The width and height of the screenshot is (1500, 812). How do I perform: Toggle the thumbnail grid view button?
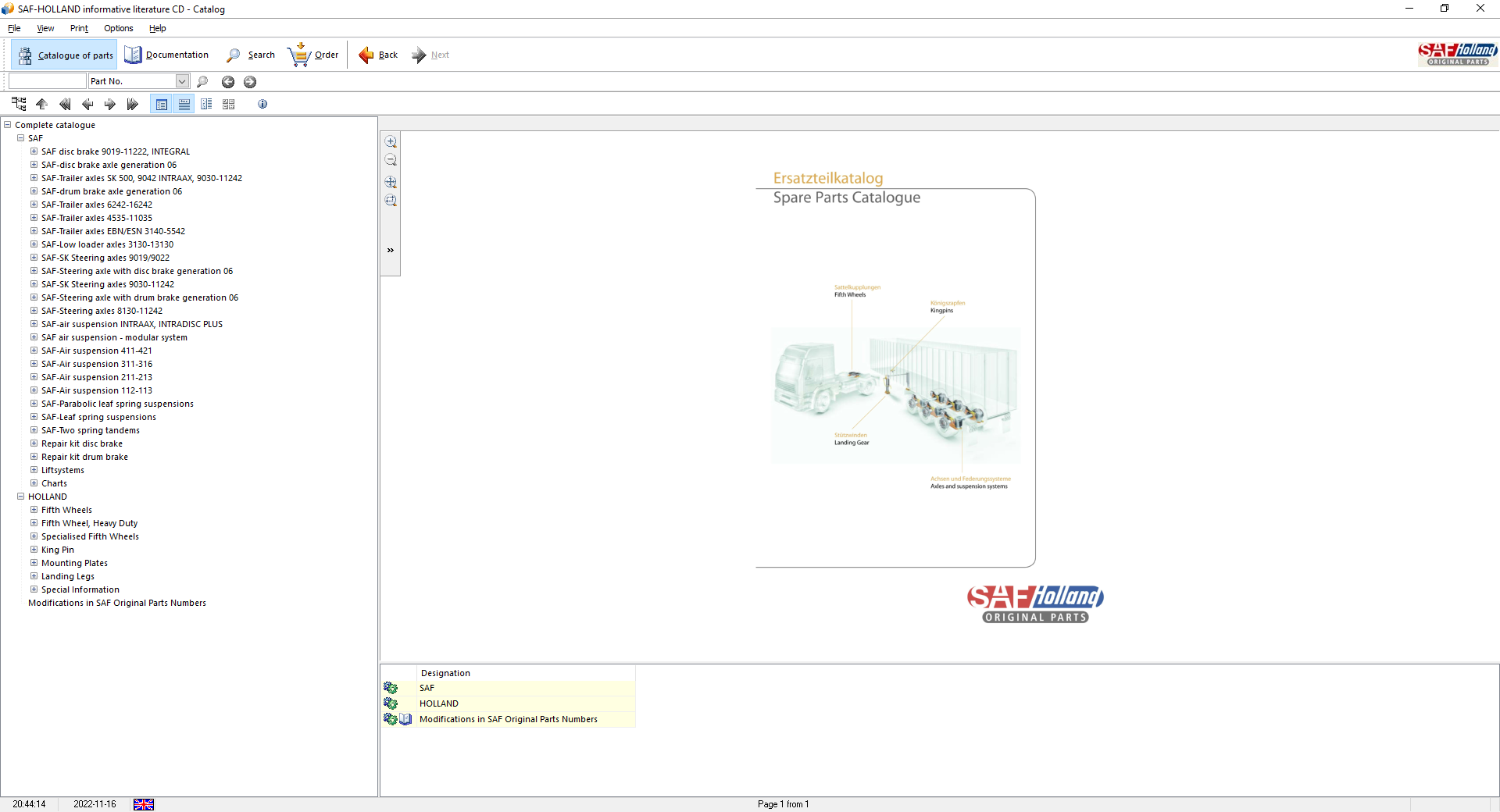[229, 104]
